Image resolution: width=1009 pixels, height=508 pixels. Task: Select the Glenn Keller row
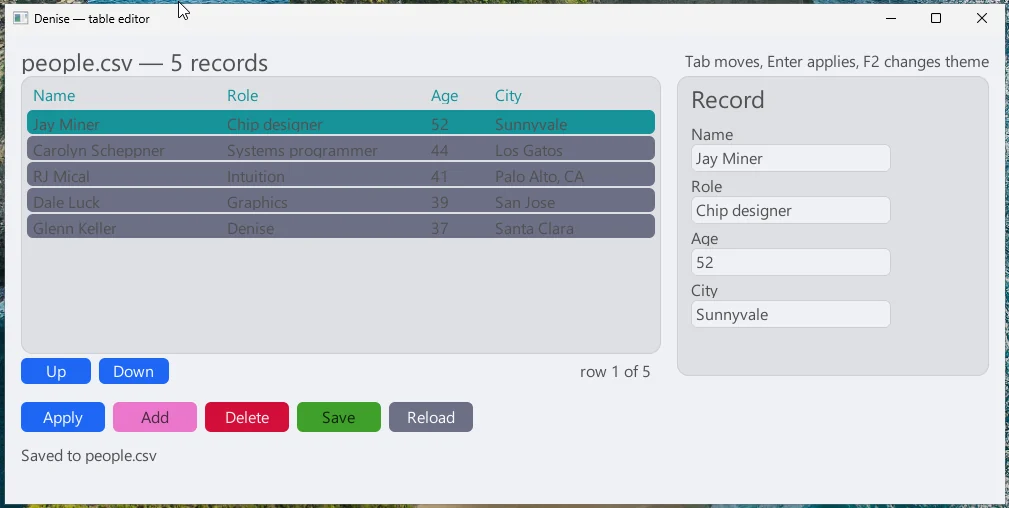[x=341, y=227]
